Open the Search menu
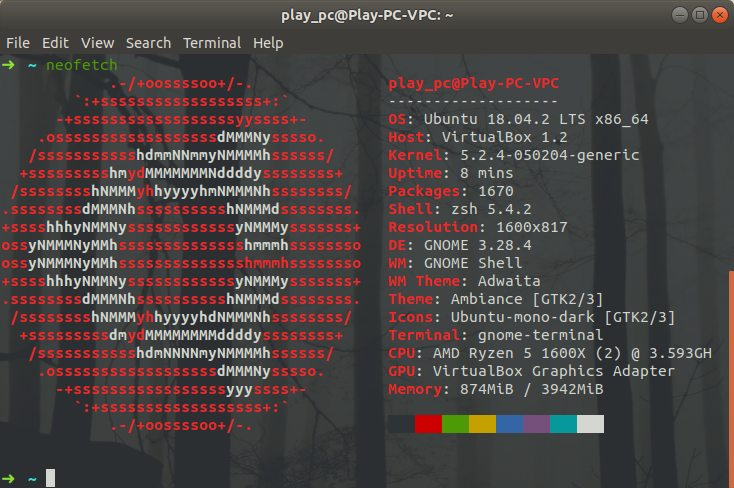This screenshot has width=734, height=488. click(148, 43)
